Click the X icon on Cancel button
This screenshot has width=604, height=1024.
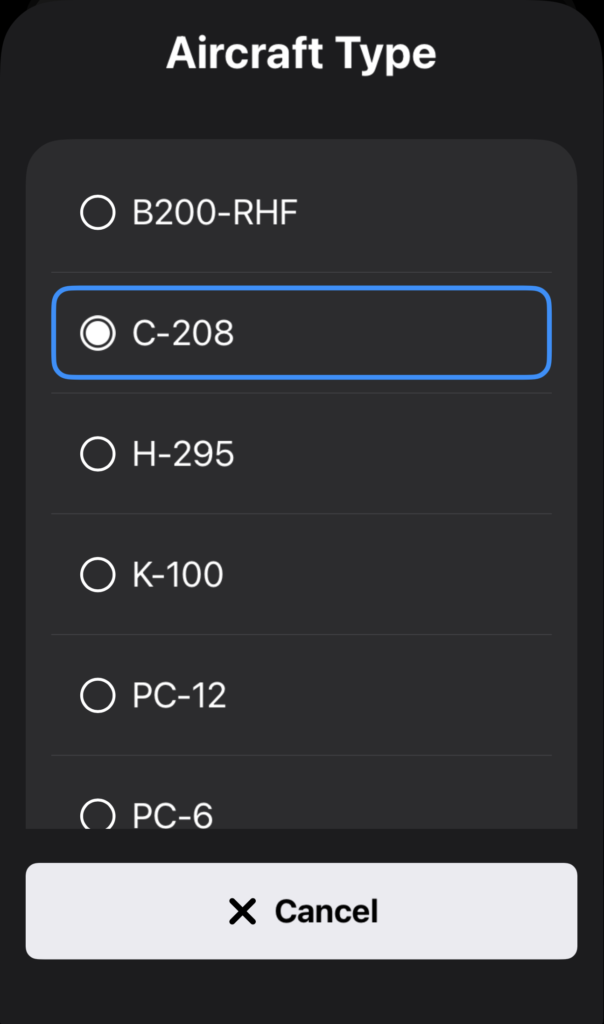point(242,911)
